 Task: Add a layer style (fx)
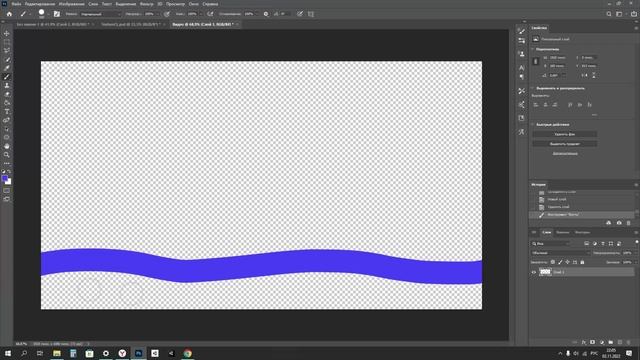coord(584,342)
